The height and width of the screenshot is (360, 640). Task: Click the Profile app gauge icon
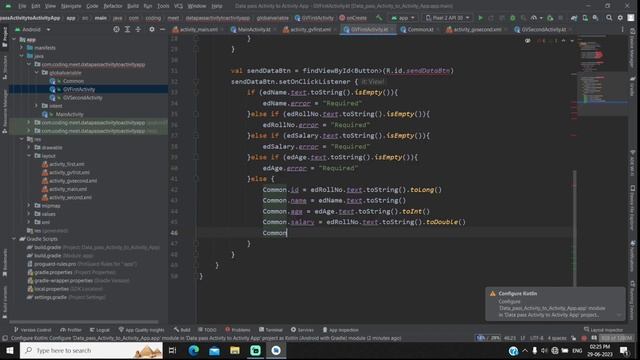(x=534, y=18)
